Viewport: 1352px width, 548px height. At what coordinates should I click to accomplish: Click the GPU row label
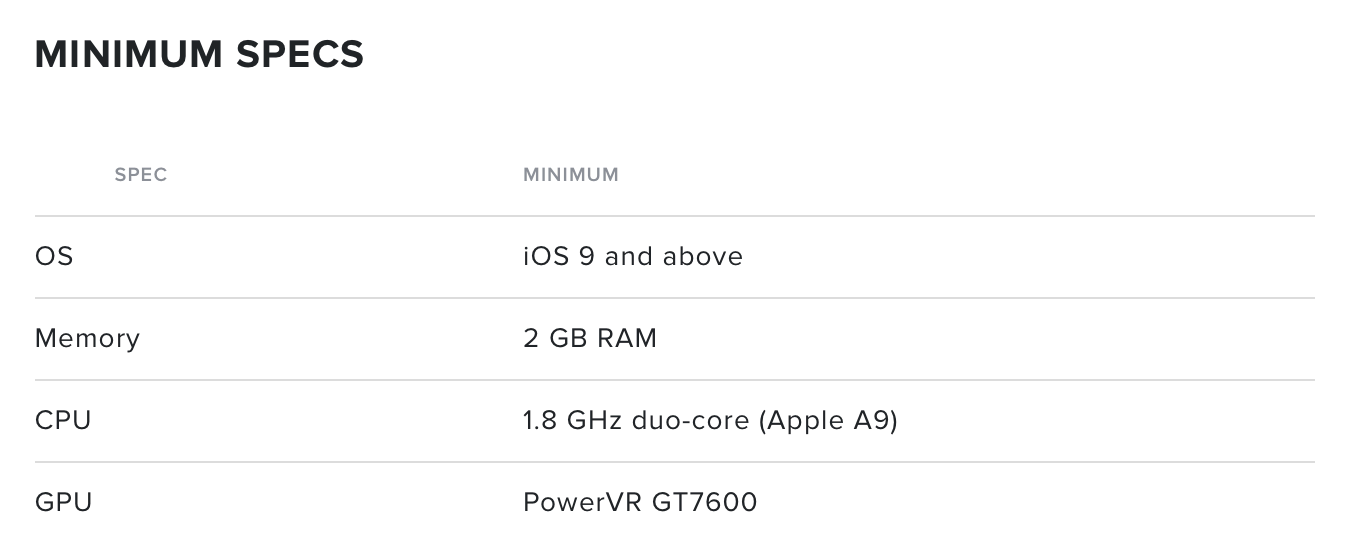point(63,502)
